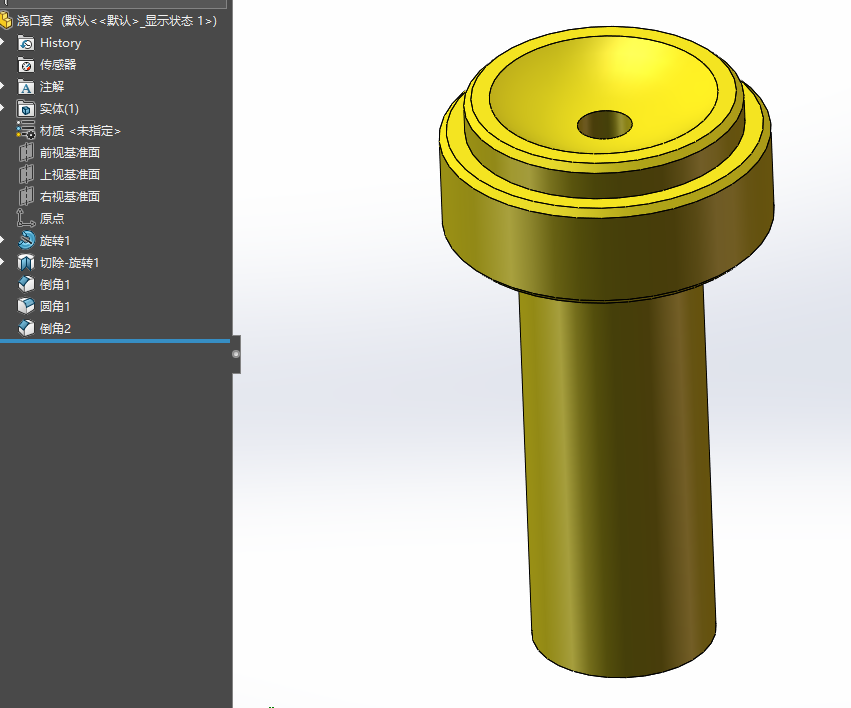Click the 浇口套 part root icon
This screenshot has width=851, height=708.
(5, 21)
